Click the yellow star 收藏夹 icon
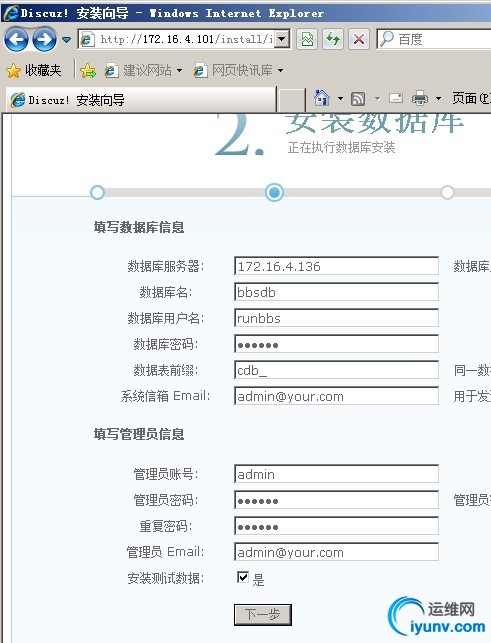This screenshot has height=643, width=491. point(14,71)
